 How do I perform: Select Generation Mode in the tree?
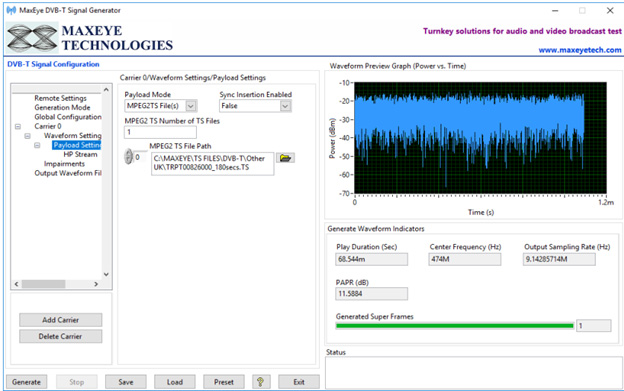click(62, 107)
